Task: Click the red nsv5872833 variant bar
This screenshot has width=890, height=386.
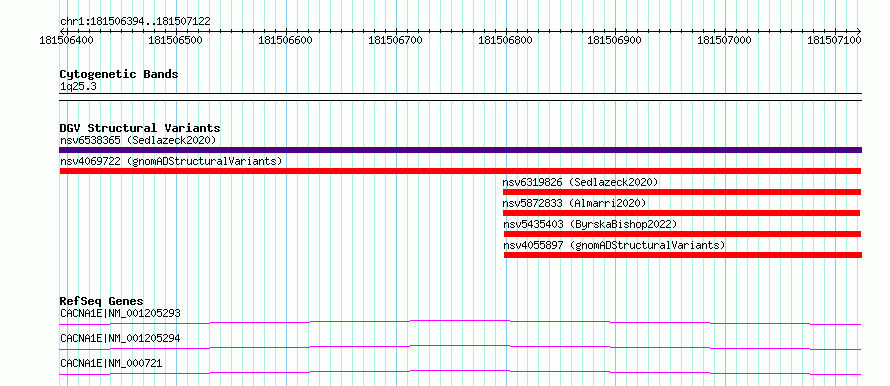Action: click(x=681, y=213)
